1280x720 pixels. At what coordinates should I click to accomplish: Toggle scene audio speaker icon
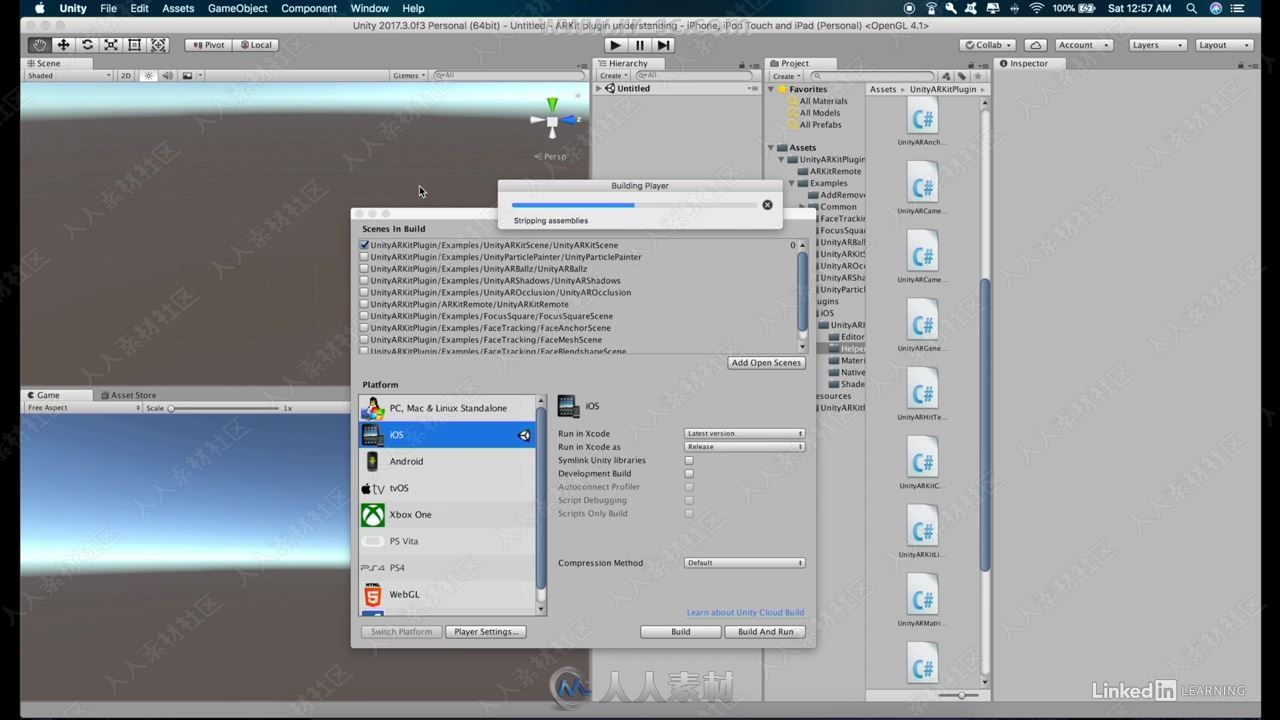167,75
